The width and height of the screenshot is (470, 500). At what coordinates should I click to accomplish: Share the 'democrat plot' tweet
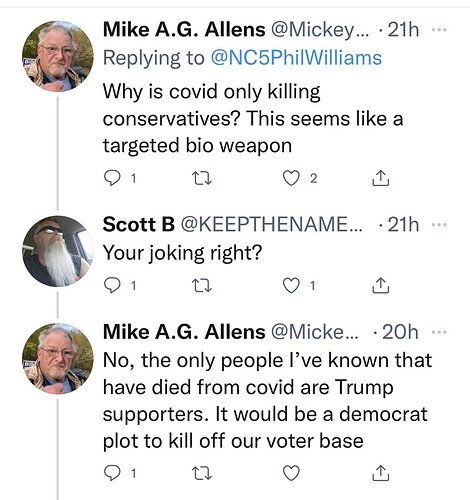coord(380,473)
